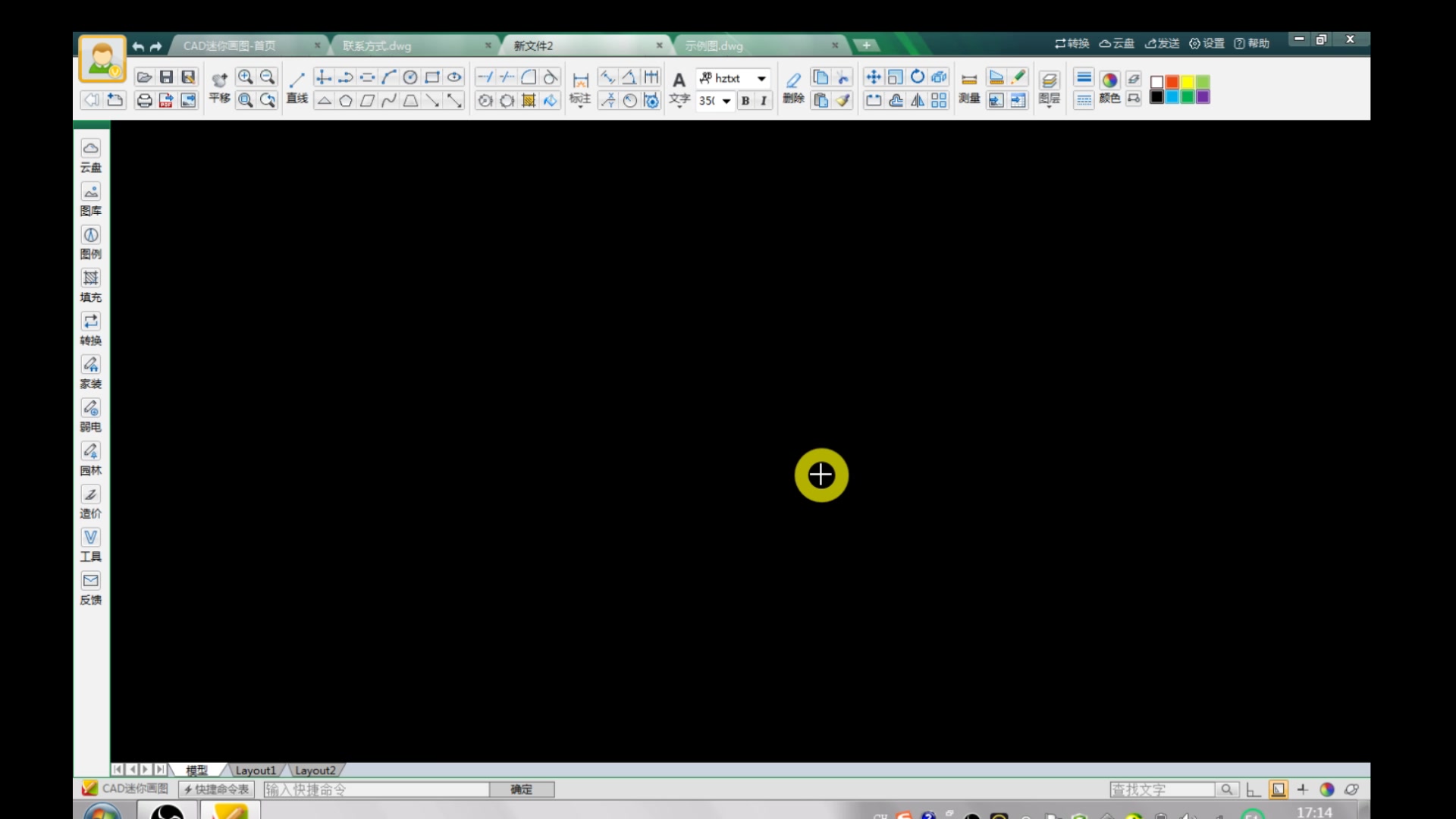The image size is (1456, 819).
Task: Open the Library (图库) sidebar panel
Action: pyautogui.click(x=91, y=199)
